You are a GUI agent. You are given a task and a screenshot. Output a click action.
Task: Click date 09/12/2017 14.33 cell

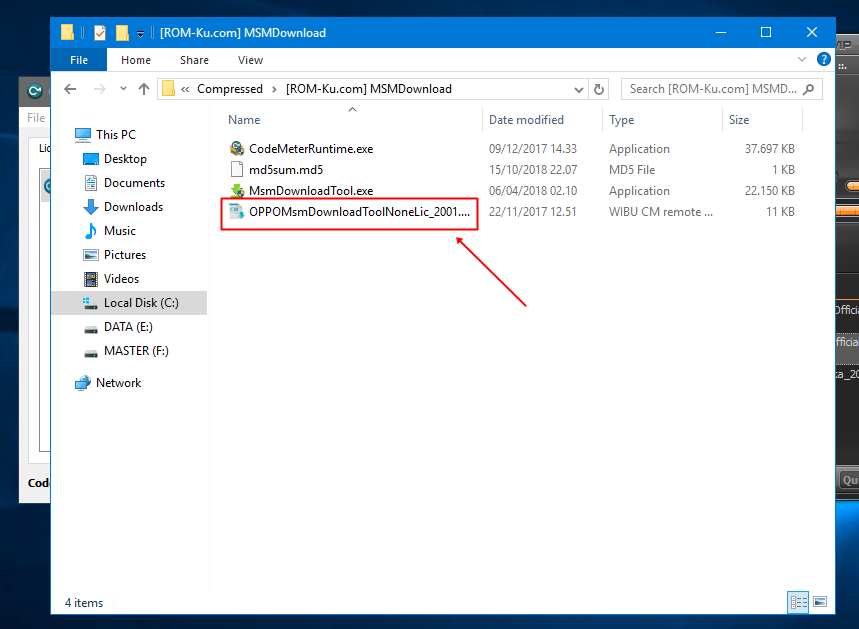[x=532, y=148]
